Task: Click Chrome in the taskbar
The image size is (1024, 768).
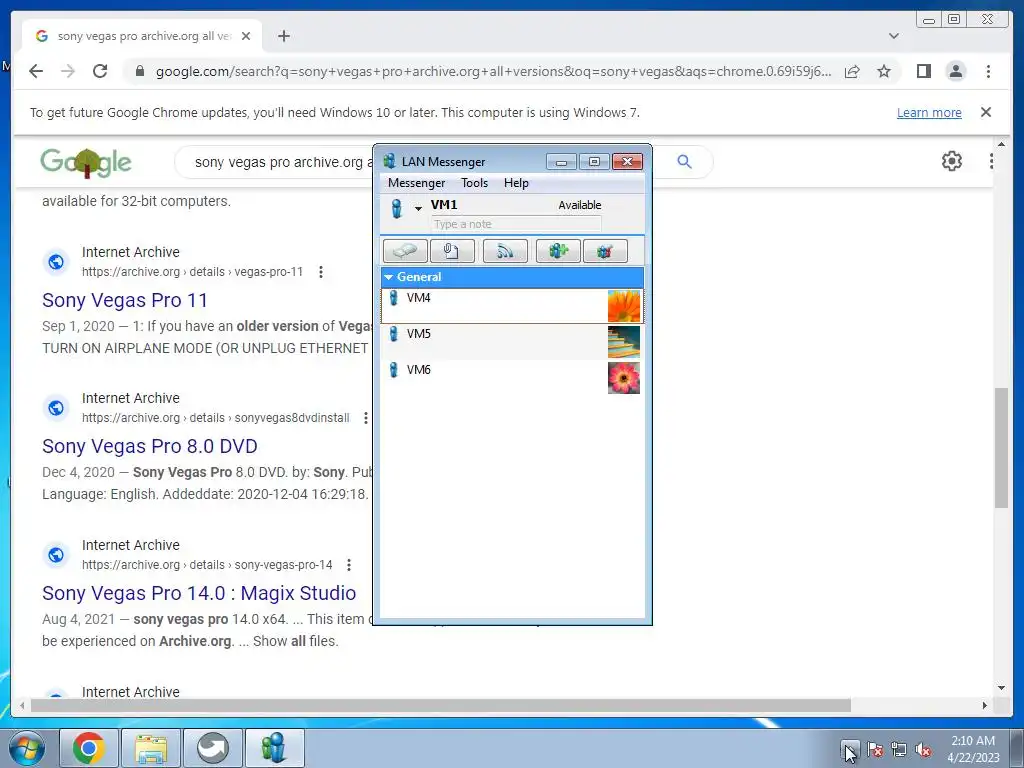Action: point(89,748)
